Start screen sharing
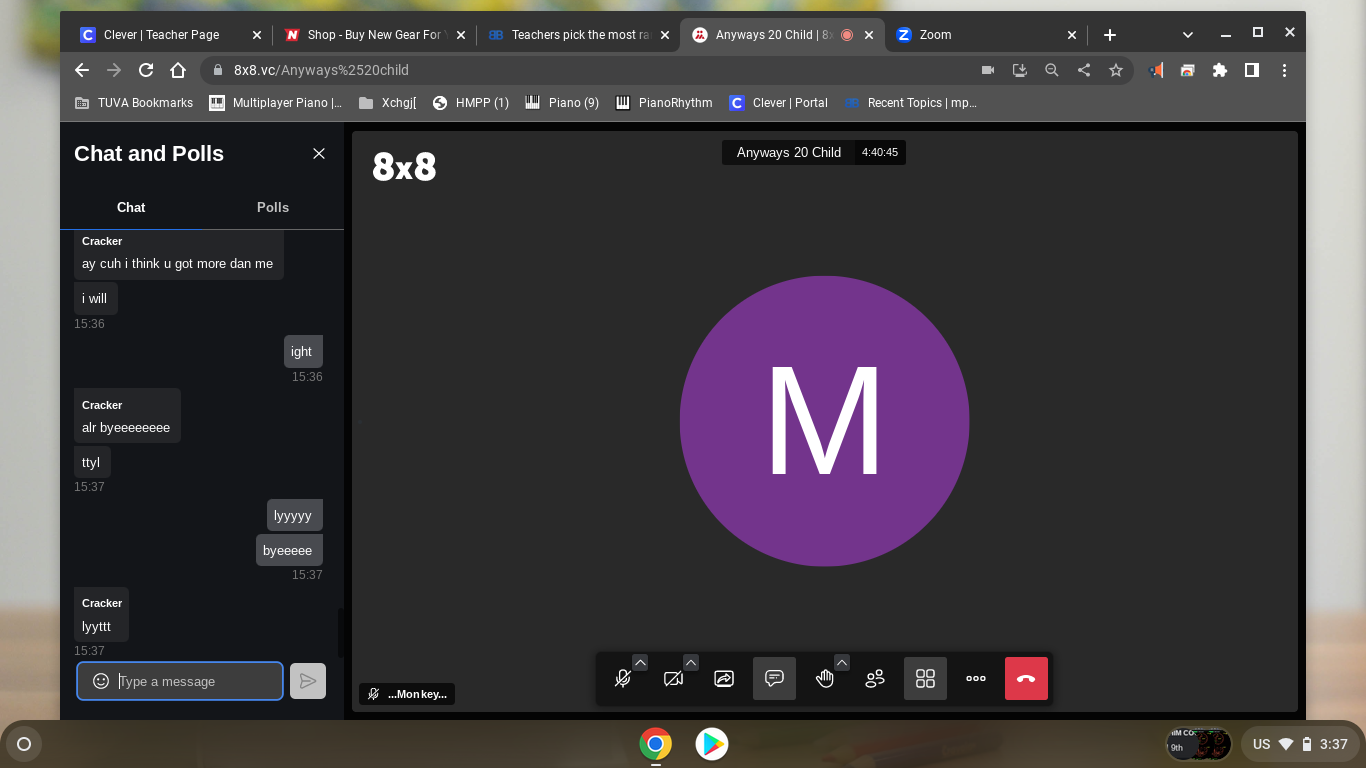The height and width of the screenshot is (768, 1366). tap(724, 678)
